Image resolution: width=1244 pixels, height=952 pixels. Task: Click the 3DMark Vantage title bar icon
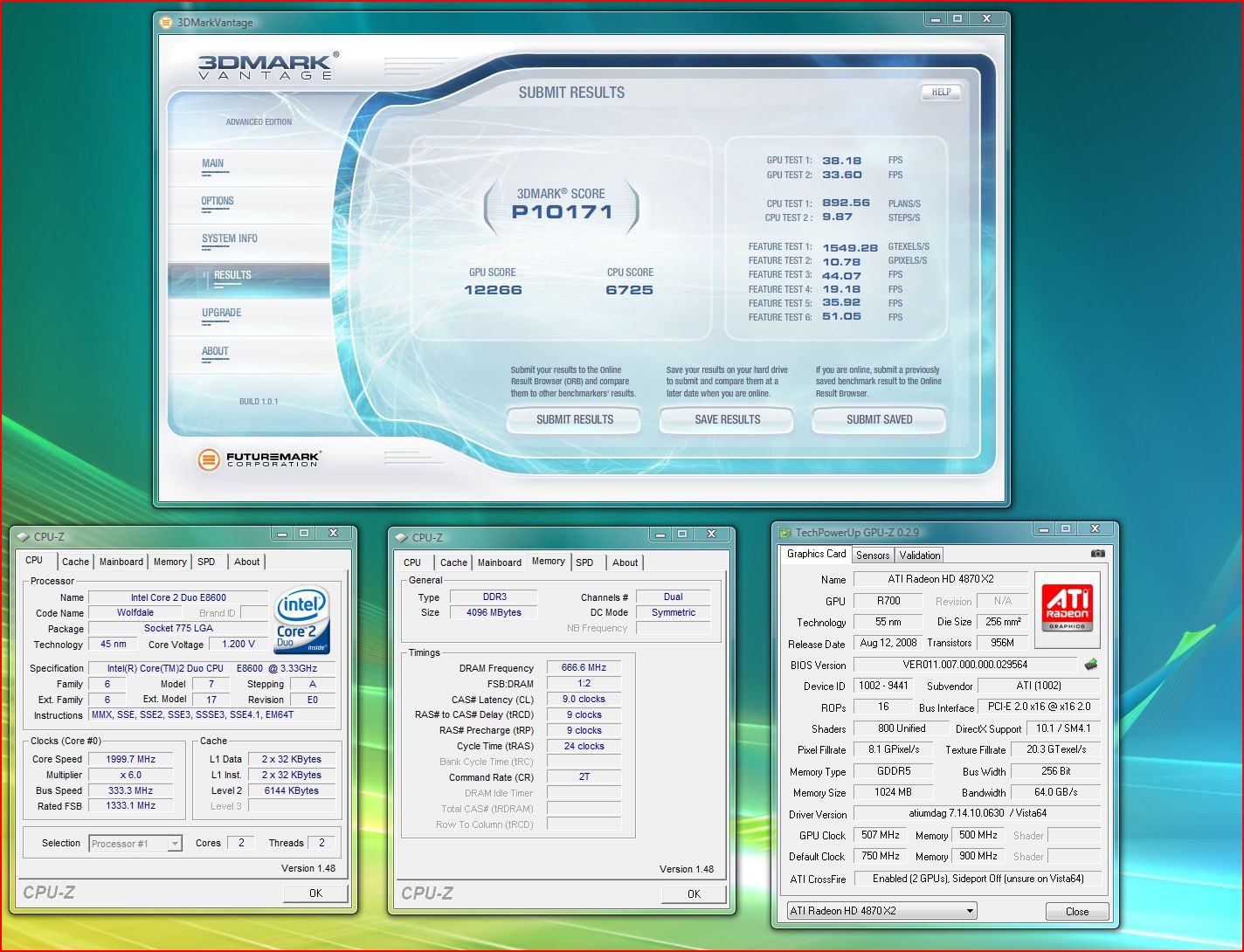click(x=166, y=23)
